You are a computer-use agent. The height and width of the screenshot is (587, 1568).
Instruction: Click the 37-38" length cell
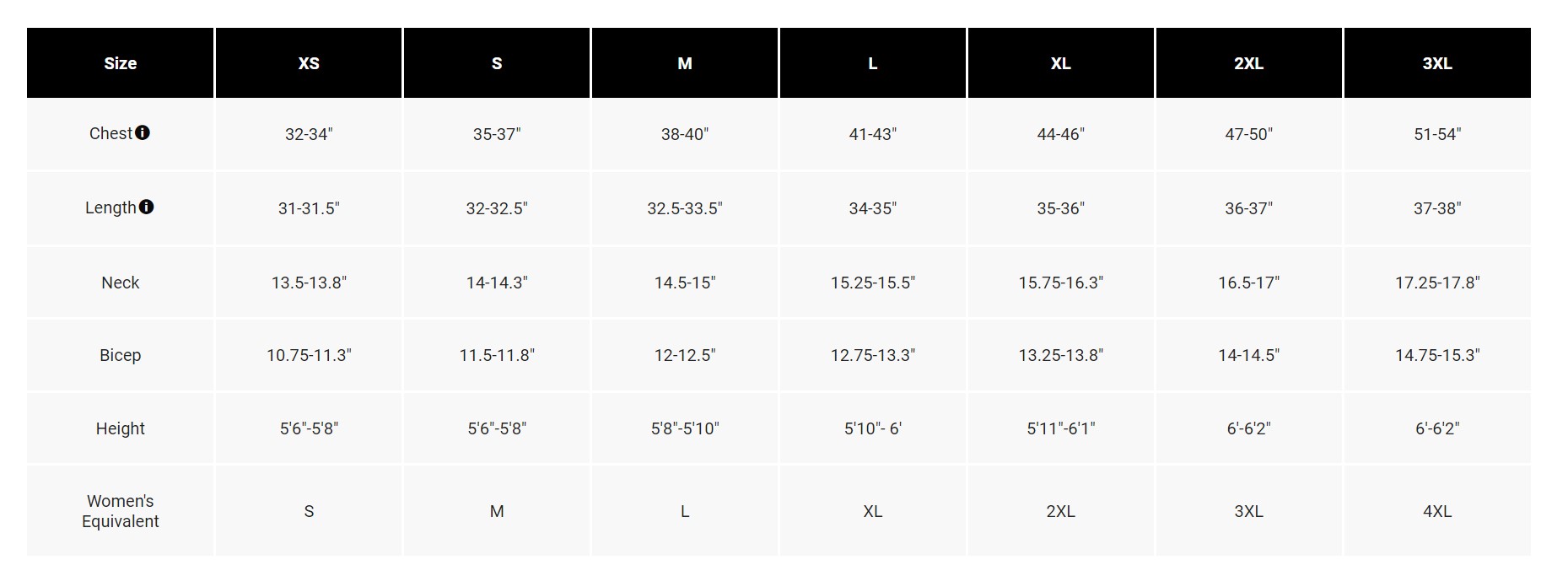pos(1437,208)
